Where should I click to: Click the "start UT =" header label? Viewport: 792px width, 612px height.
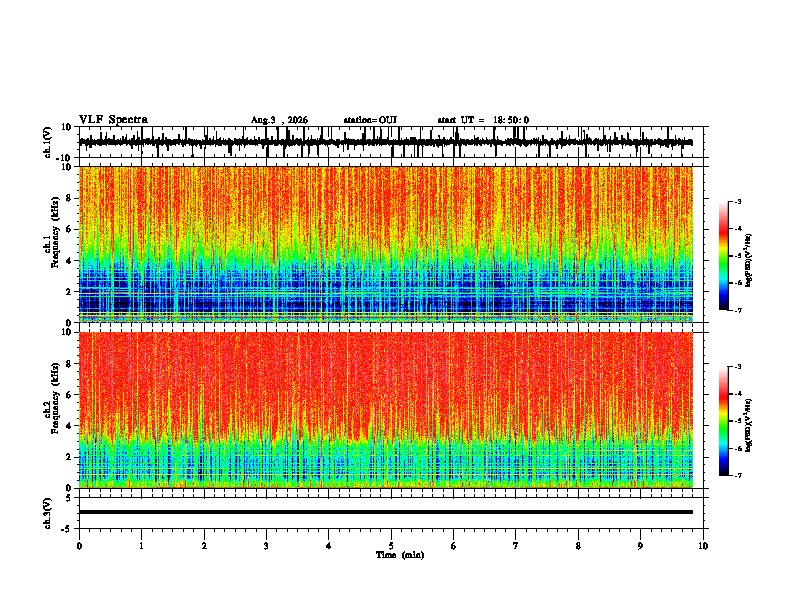tap(461, 120)
